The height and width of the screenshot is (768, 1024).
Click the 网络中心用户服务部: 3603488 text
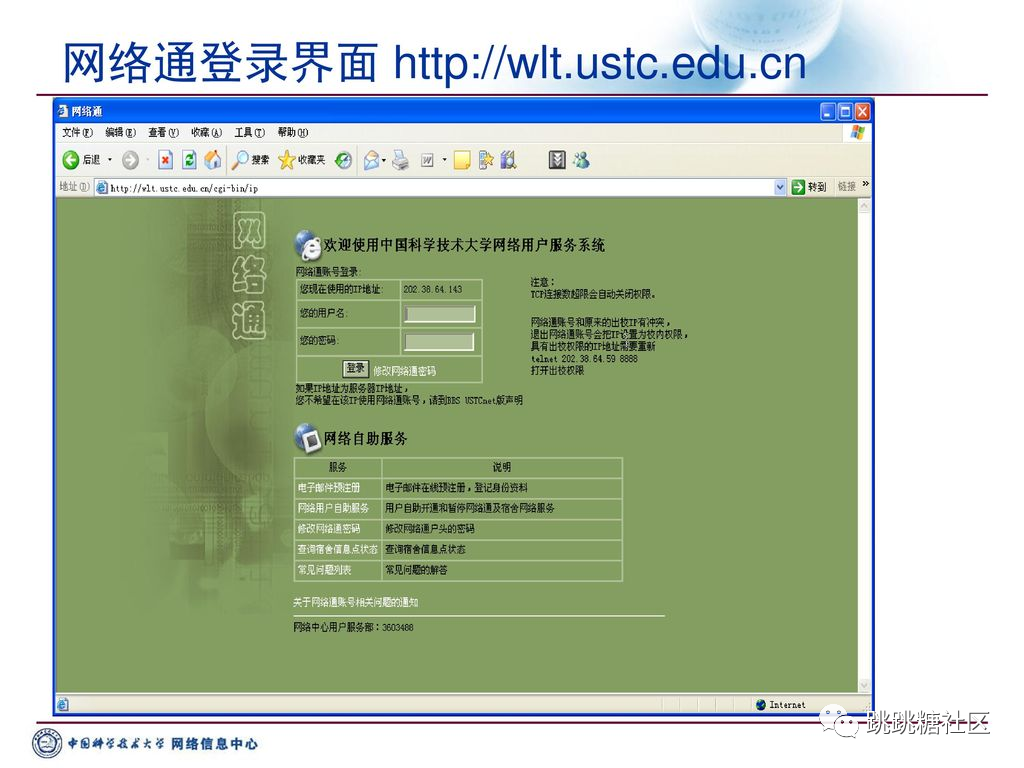point(353,628)
